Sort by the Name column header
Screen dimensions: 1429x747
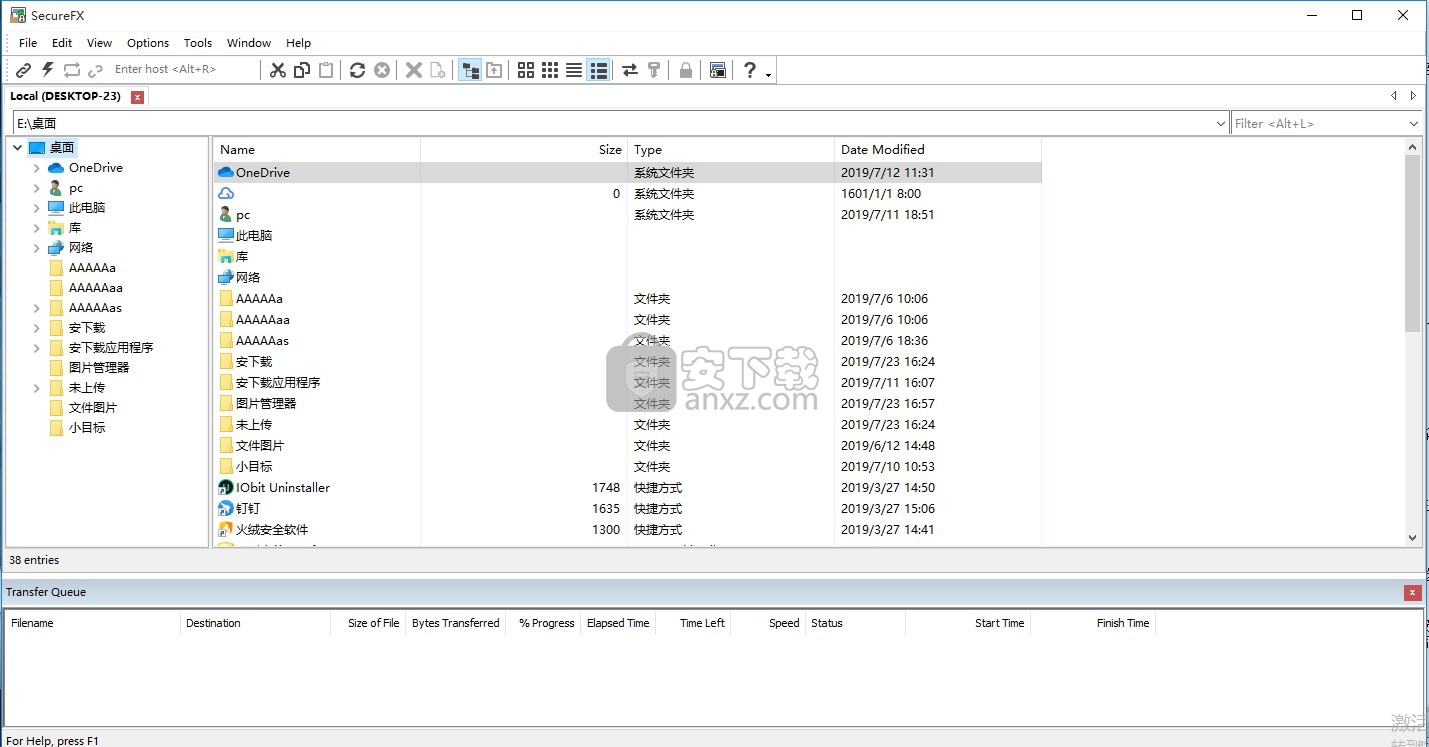317,149
